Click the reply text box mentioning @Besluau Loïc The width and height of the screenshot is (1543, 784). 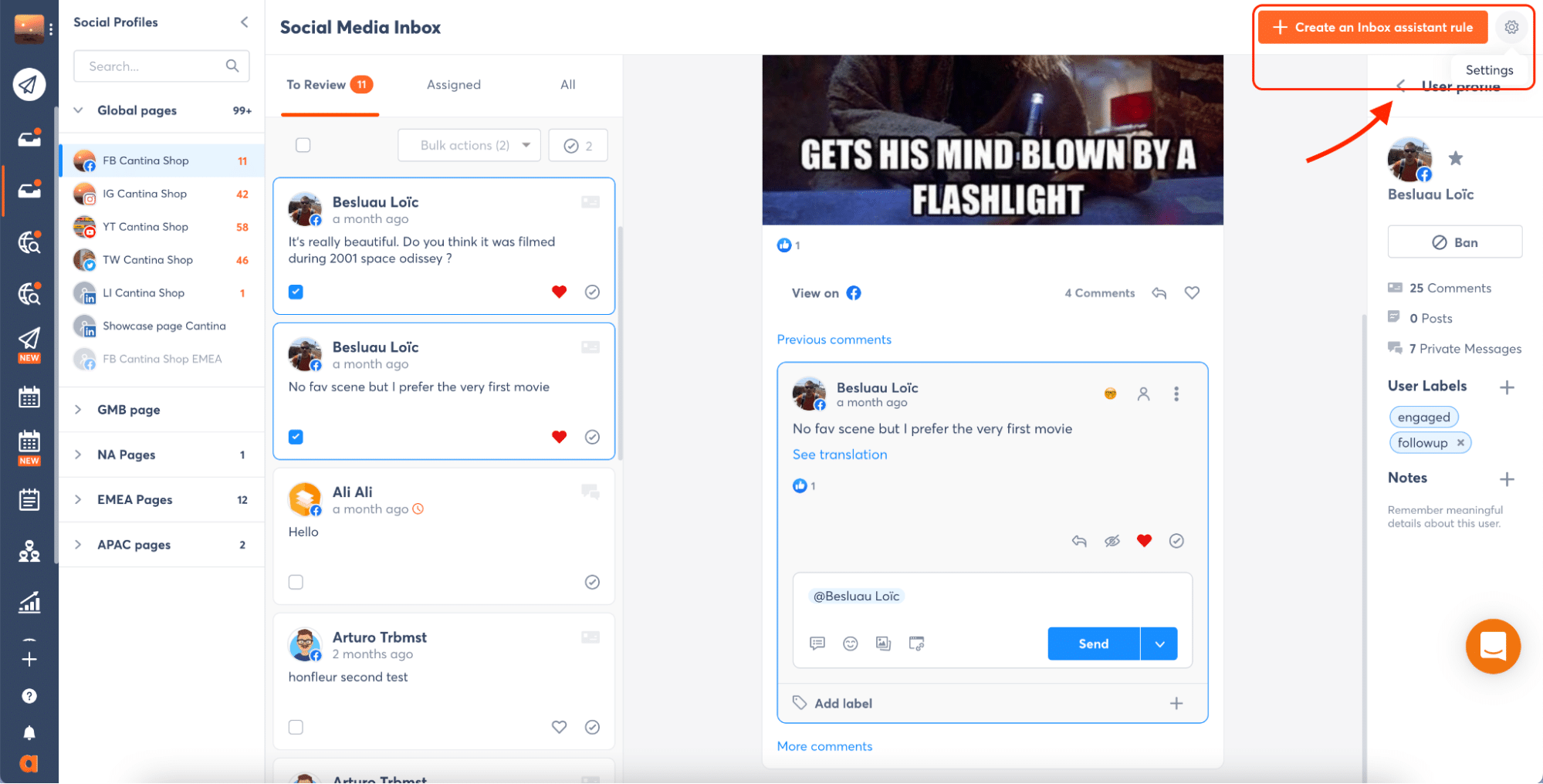pyautogui.click(x=992, y=596)
